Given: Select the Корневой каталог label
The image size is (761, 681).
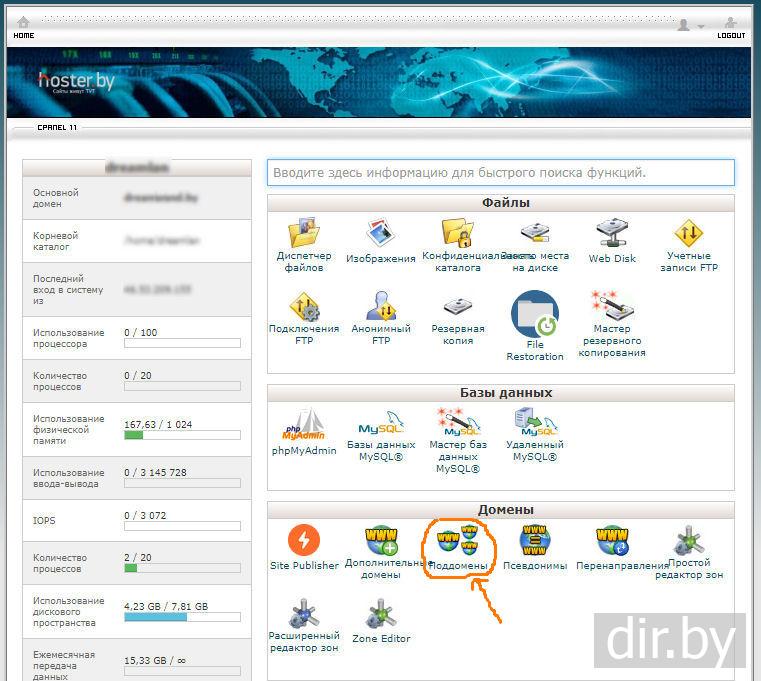Looking at the screenshot, I should pyautogui.click(x=55, y=241).
